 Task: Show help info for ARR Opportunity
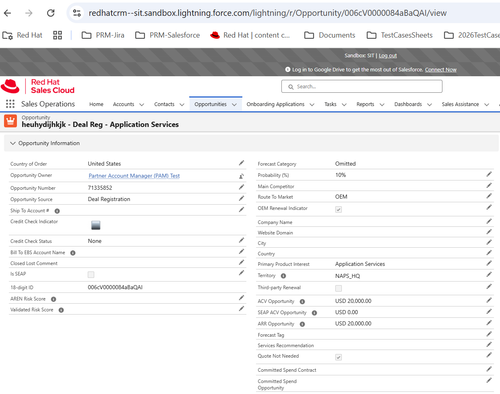302,324
